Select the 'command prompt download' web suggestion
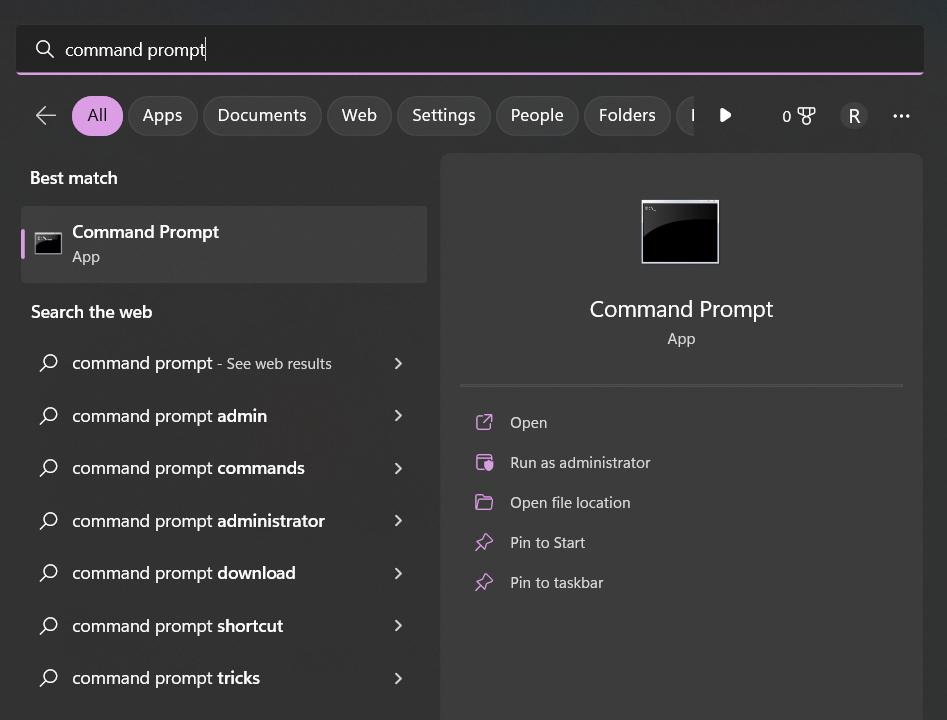Image resolution: width=947 pixels, height=720 pixels. pos(184,573)
